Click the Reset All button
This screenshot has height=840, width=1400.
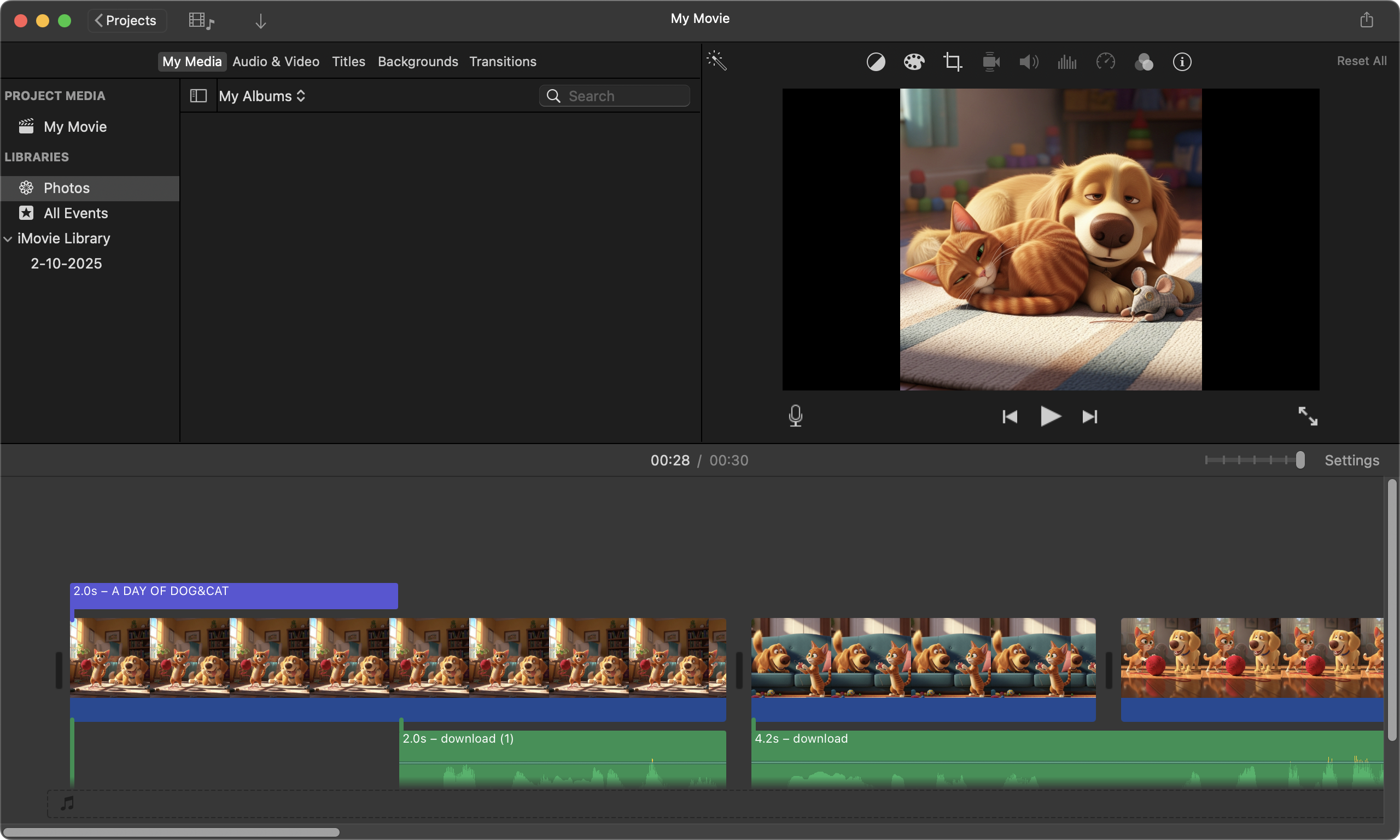pos(1361,61)
